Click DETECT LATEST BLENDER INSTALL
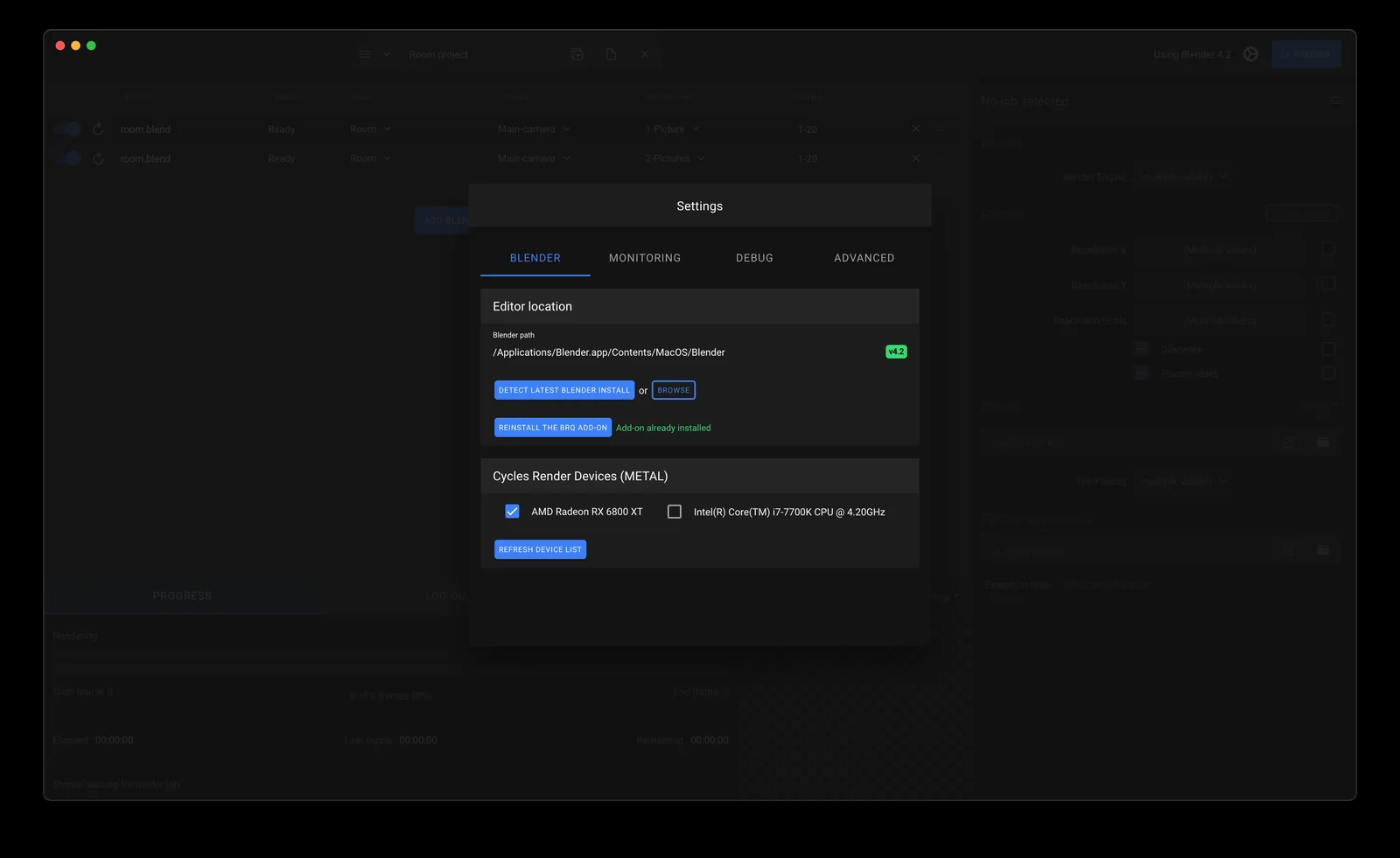 [x=563, y=389]
